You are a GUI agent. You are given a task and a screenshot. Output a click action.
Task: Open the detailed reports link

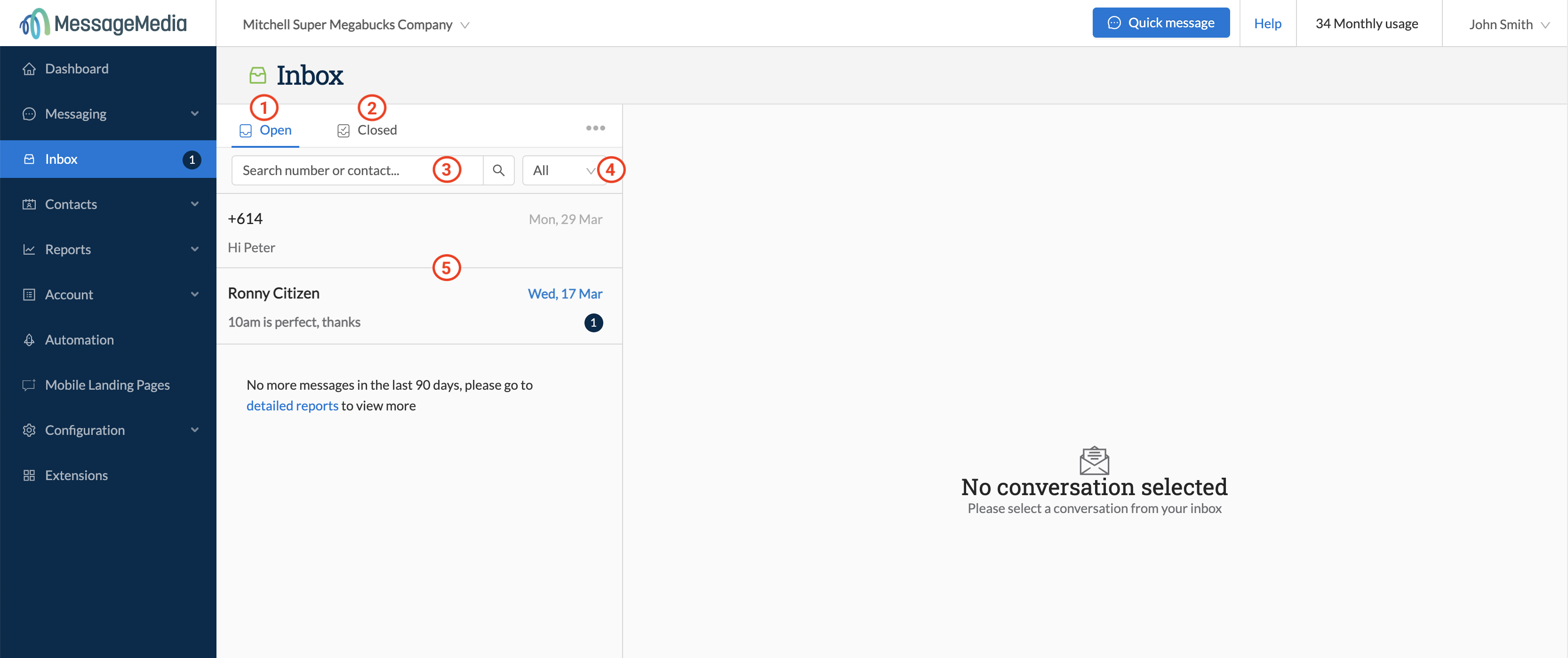point(292,405)
